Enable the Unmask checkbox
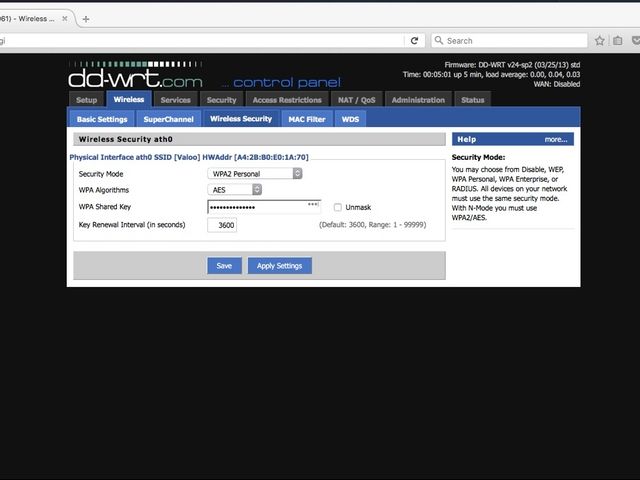This screenshot has height=480, width=640. 338,207
